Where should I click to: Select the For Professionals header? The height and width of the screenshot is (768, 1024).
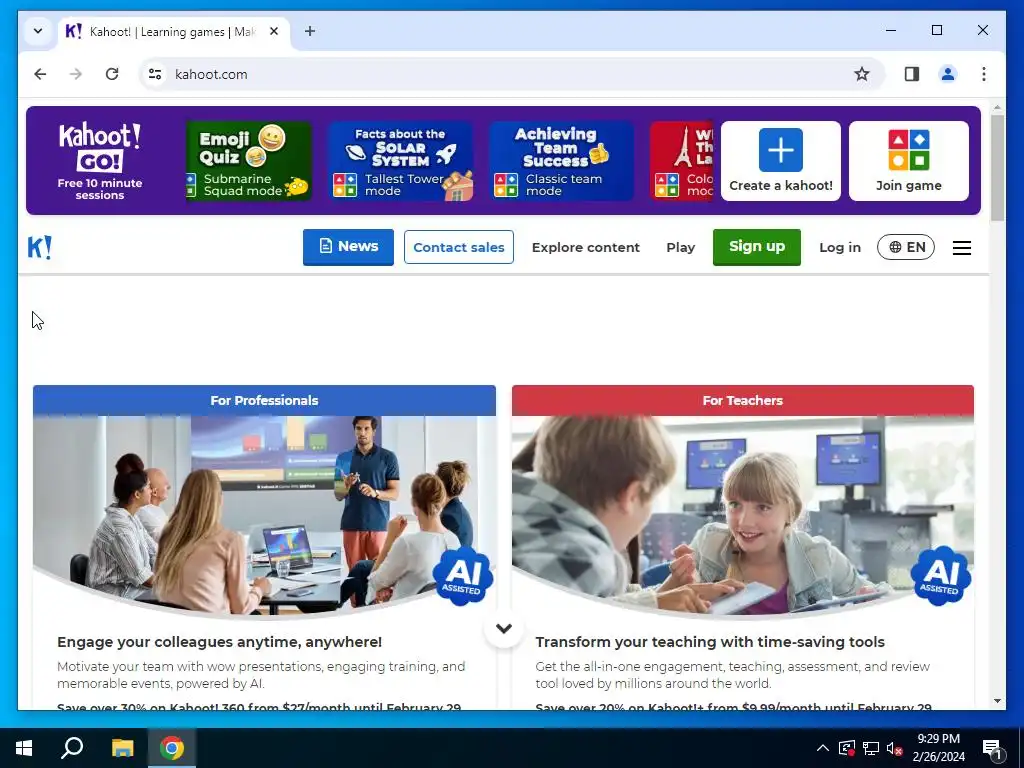(x=264, y=400)
